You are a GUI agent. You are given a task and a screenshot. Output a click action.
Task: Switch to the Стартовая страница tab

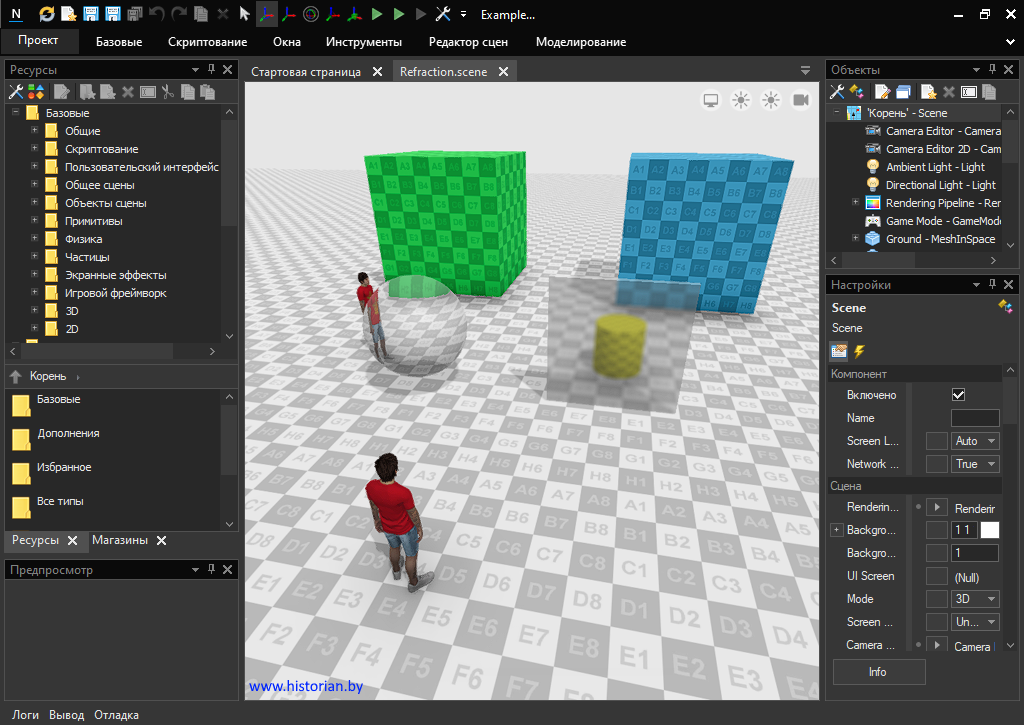(x=306, y=72)
